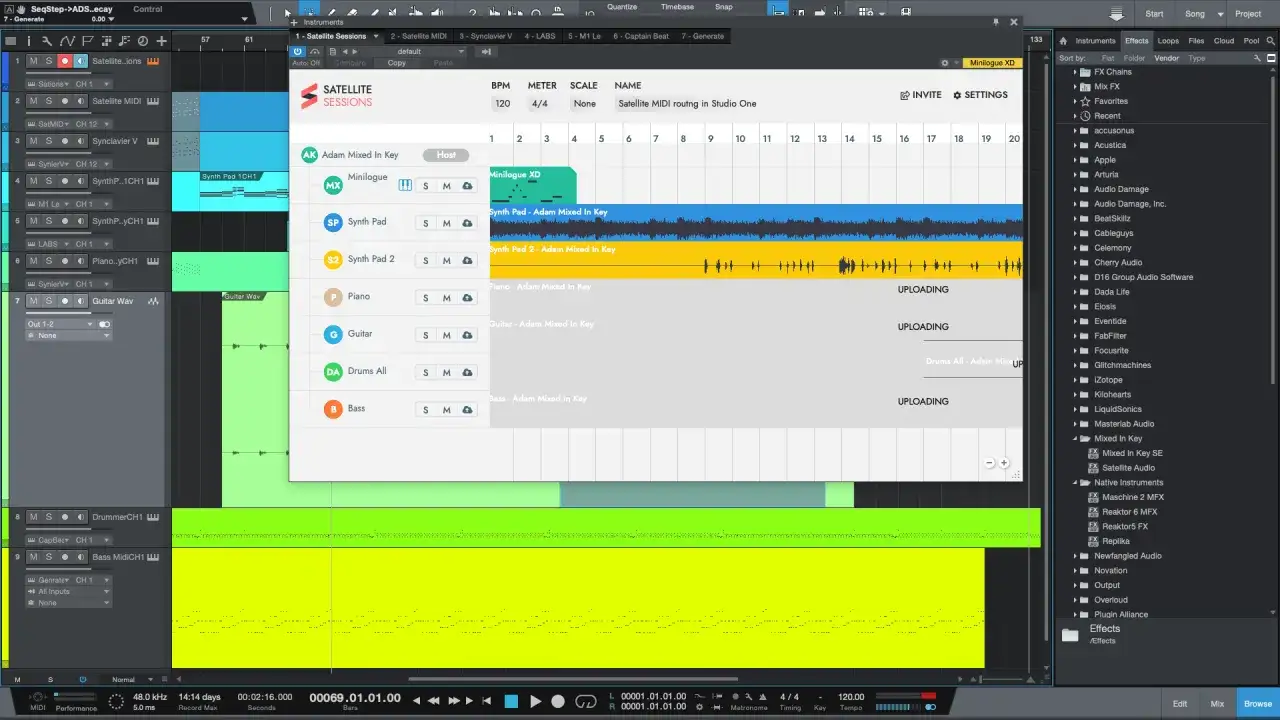Image resolution: width=1280 pixels, height=720 pixels.
Task: Switch to the Files browser tab
Action: (1196, 41)
